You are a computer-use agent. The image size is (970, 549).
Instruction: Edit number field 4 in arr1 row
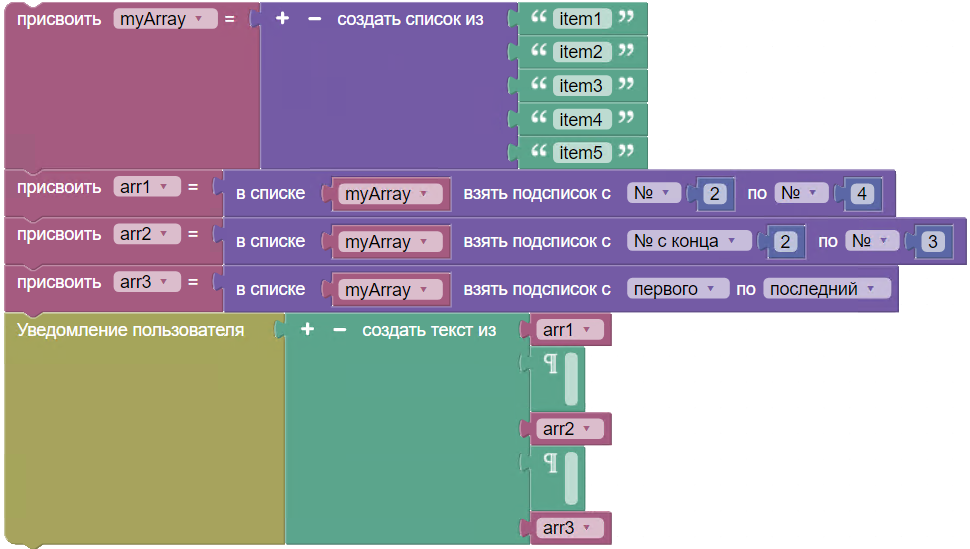click(x=862, y=194)
